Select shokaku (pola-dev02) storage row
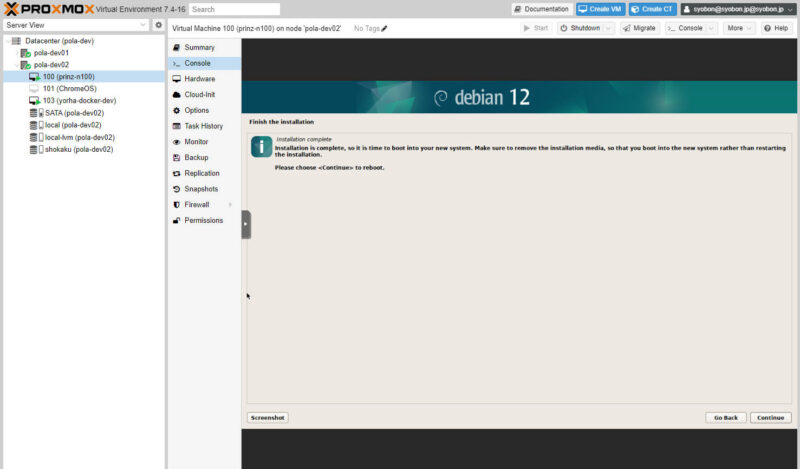The image size is (800, 469). 84,150
